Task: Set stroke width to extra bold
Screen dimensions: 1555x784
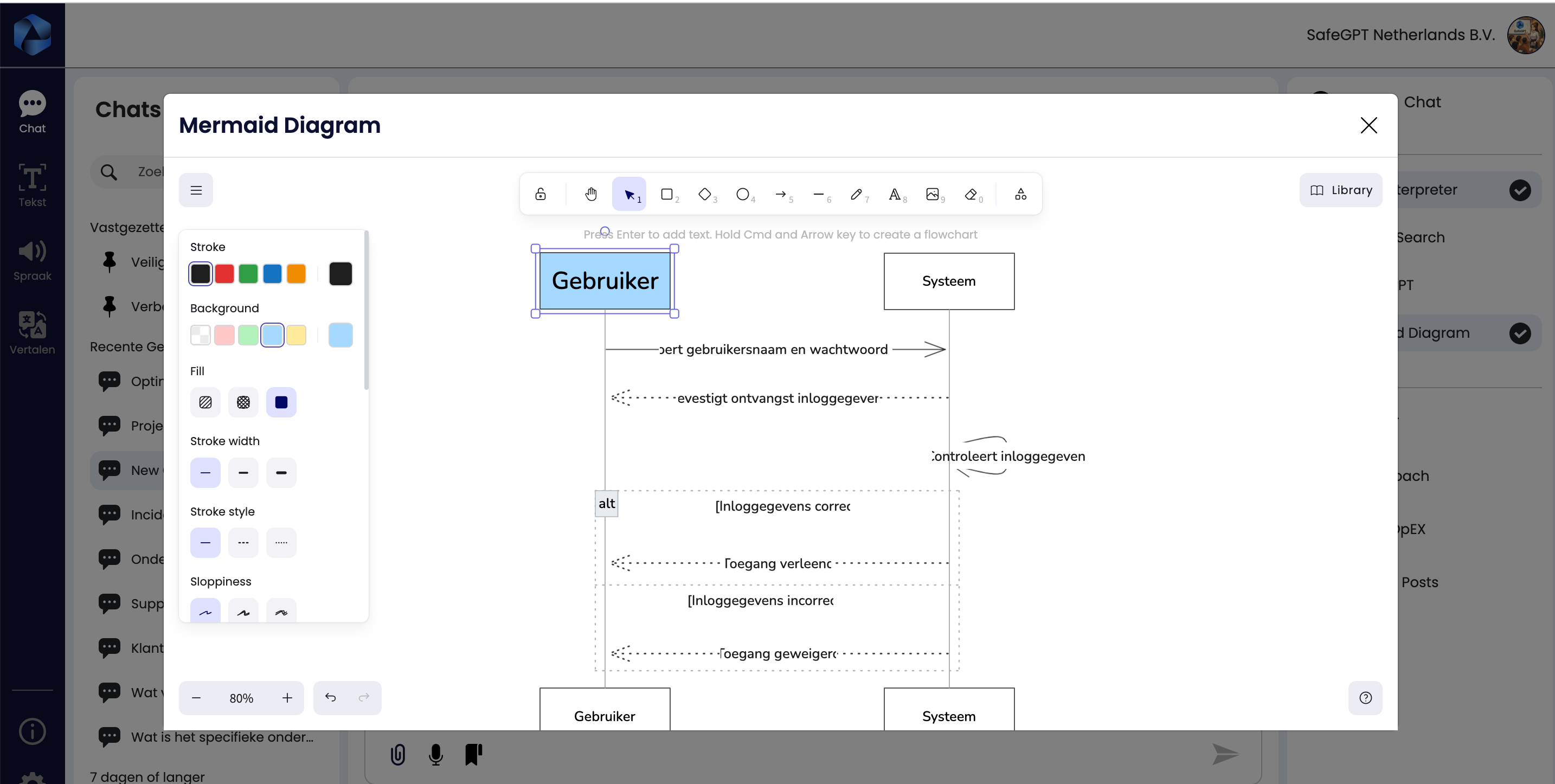Action: (281, 473)
